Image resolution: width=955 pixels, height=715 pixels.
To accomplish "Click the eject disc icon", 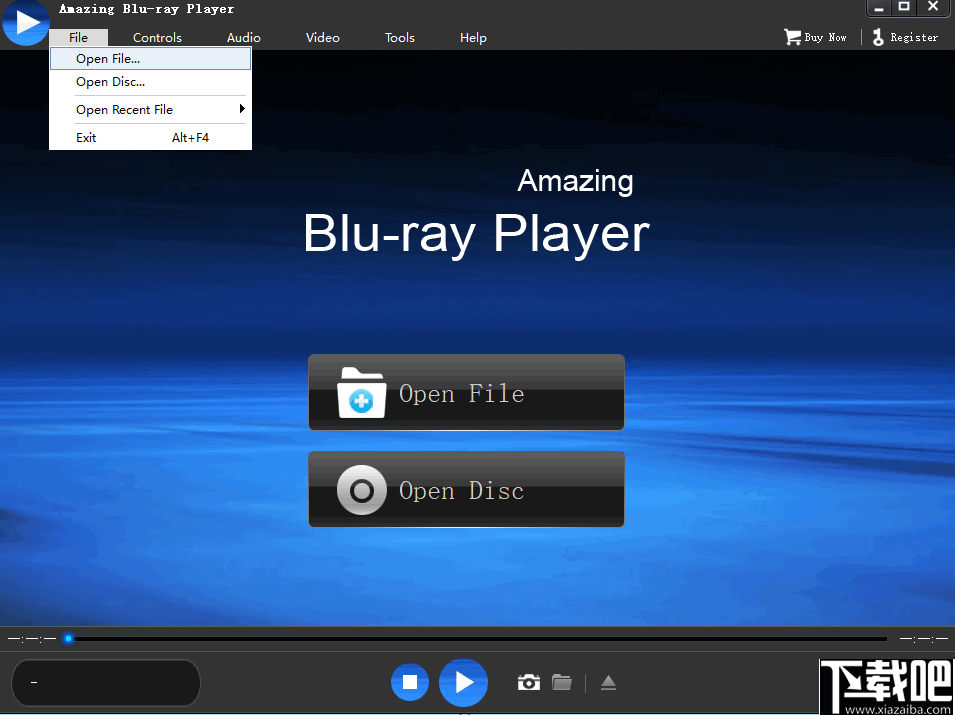I will (609, 682).
